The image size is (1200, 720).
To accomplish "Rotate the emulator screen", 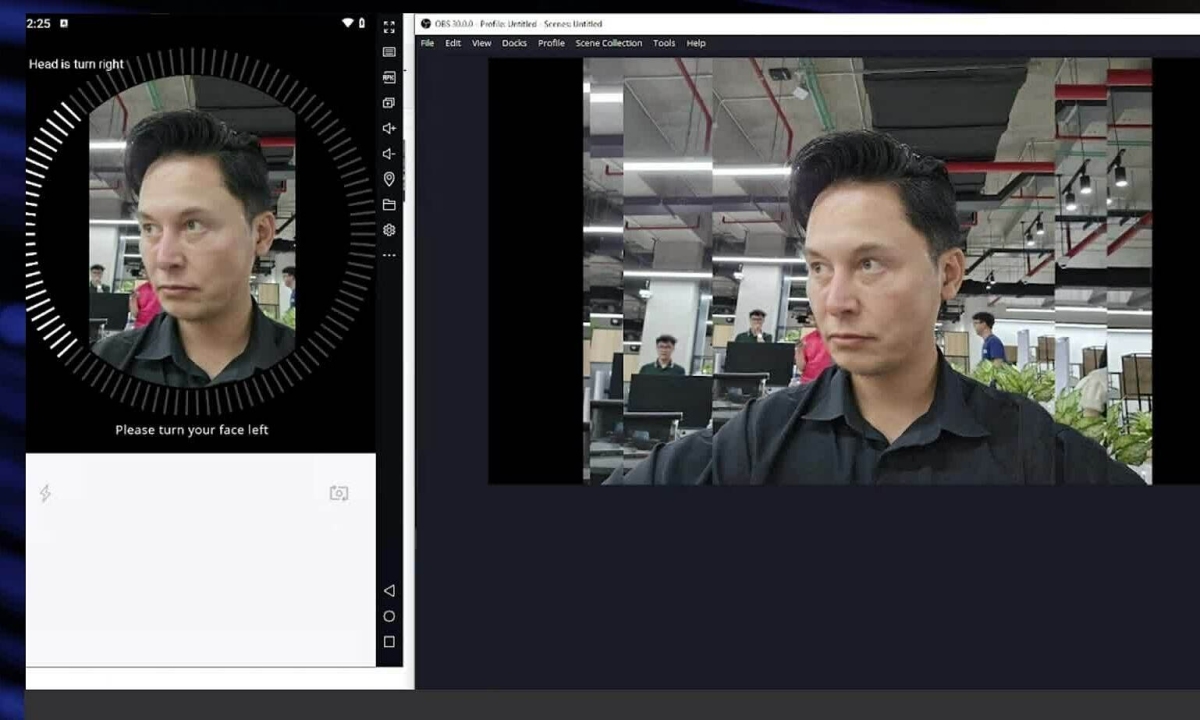I will point(389,103).
